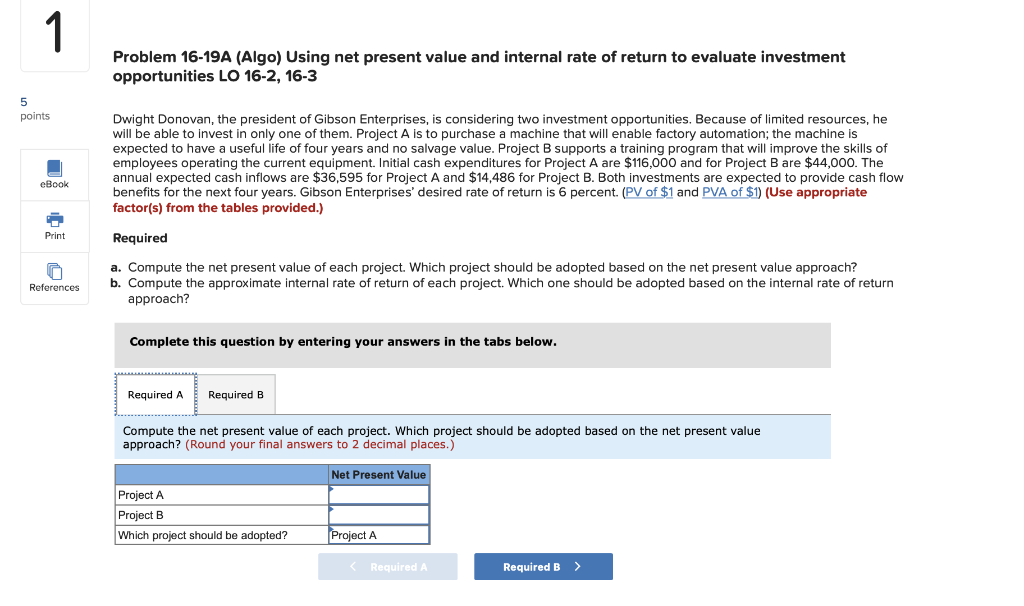Click inside Project A's Net Present Value field

click(379, 494)
